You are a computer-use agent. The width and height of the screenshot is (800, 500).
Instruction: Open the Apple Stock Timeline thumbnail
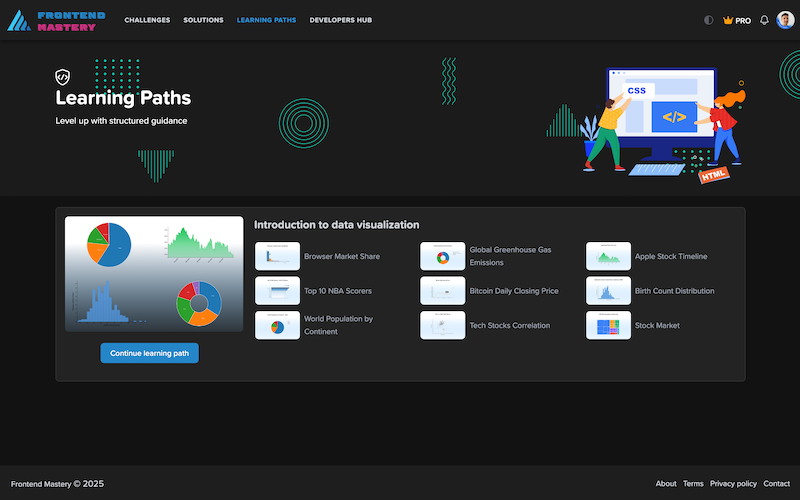click(608, 257)
